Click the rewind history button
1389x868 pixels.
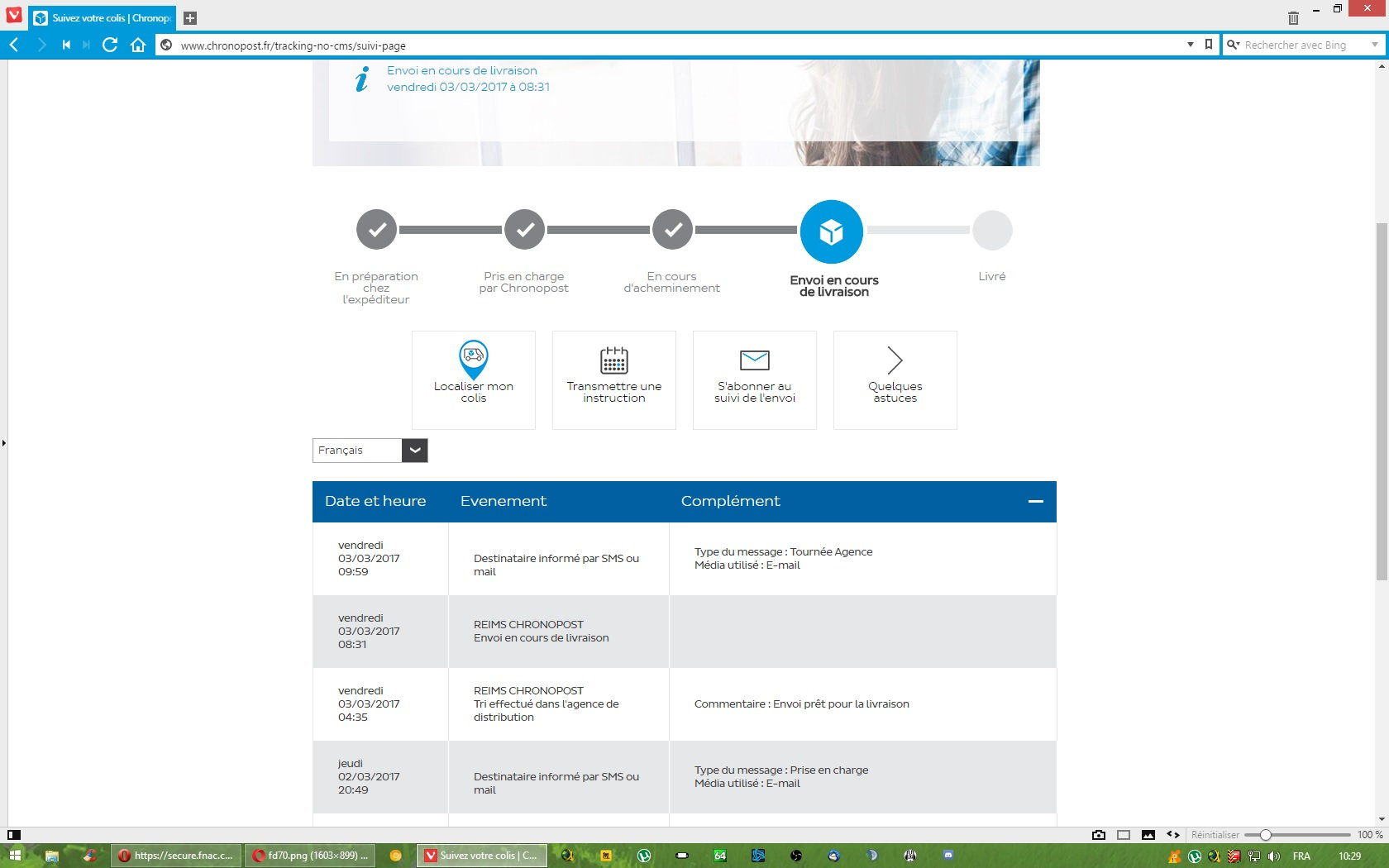[66, 45]
